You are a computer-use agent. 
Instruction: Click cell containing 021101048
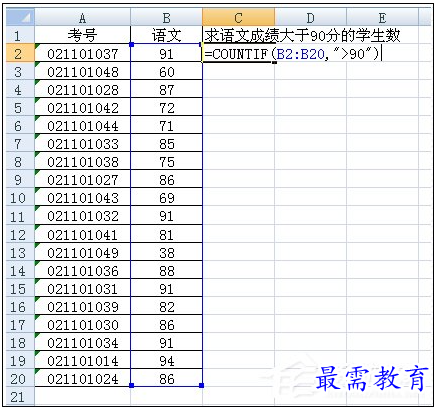(83, 71)
